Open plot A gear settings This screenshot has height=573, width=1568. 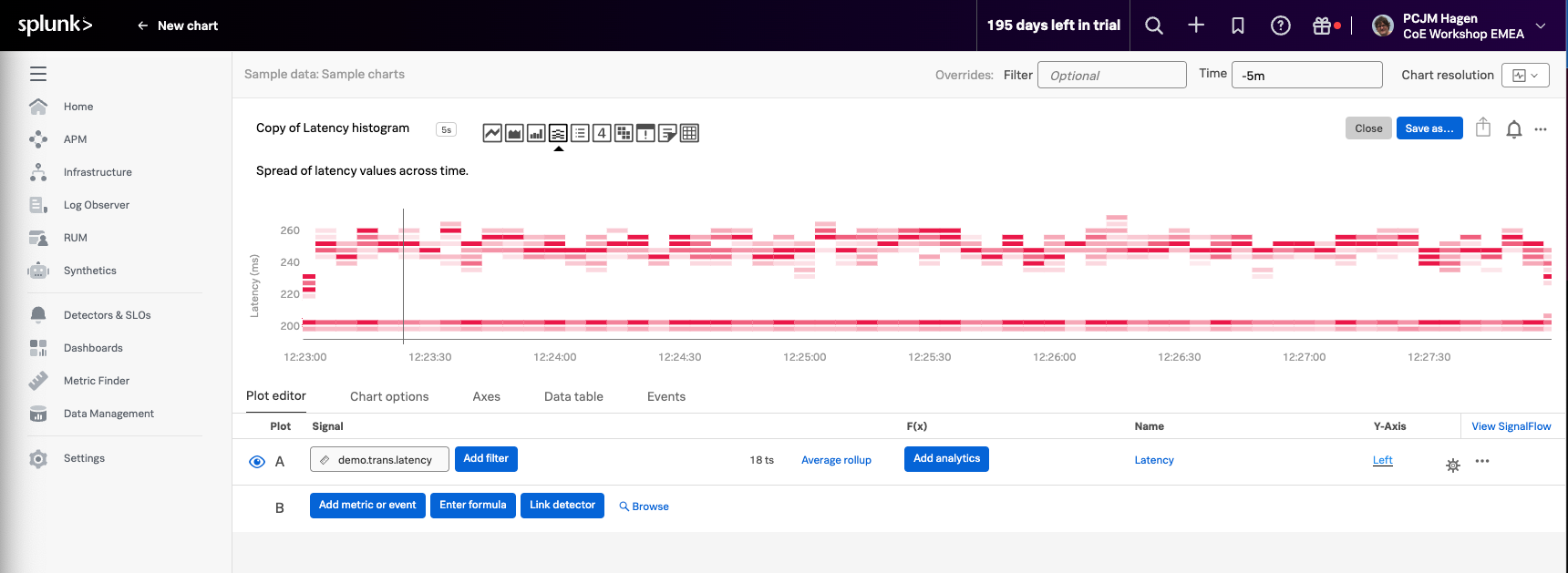click(x=1453, y=466)
